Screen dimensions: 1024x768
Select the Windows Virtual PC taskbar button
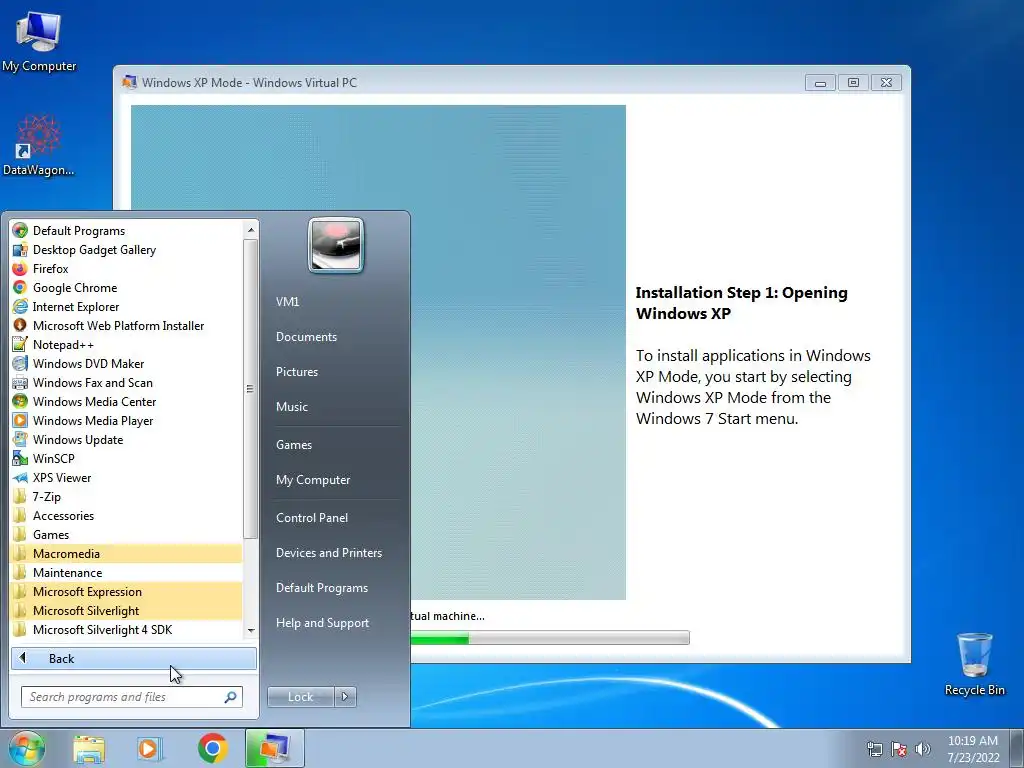click(x=275, y=748)
